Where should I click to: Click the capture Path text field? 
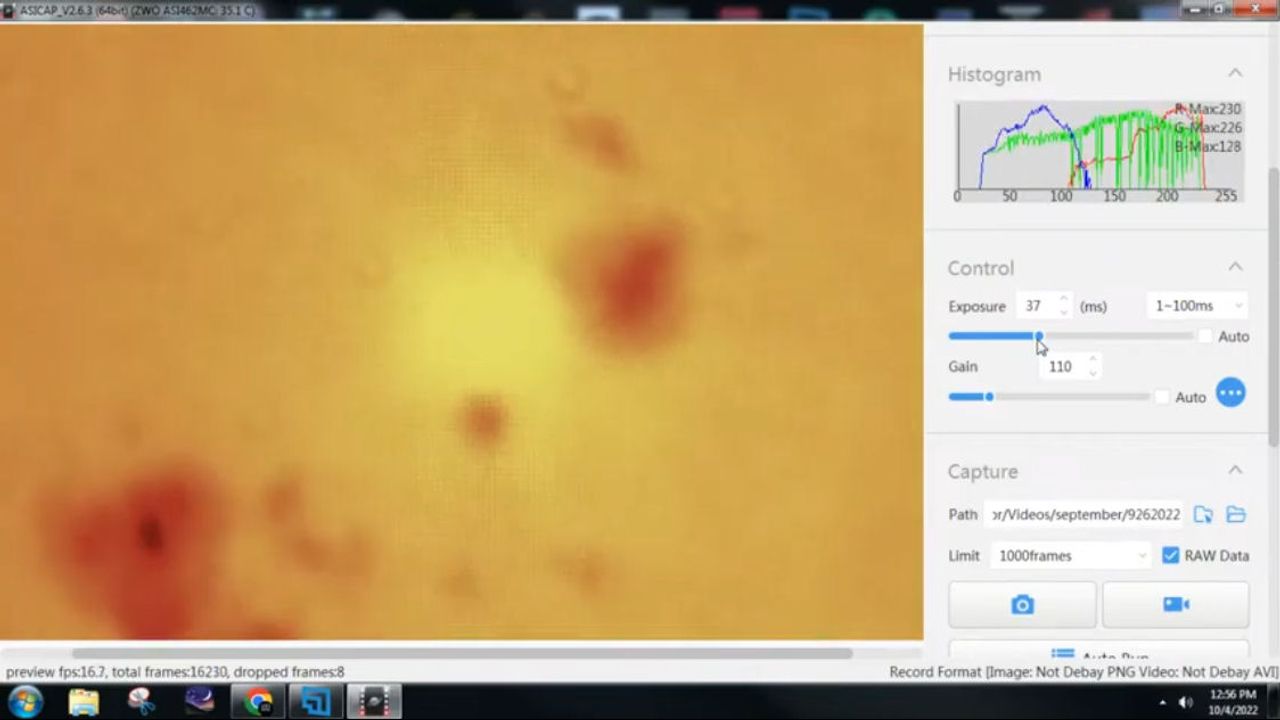point(1084,515)
